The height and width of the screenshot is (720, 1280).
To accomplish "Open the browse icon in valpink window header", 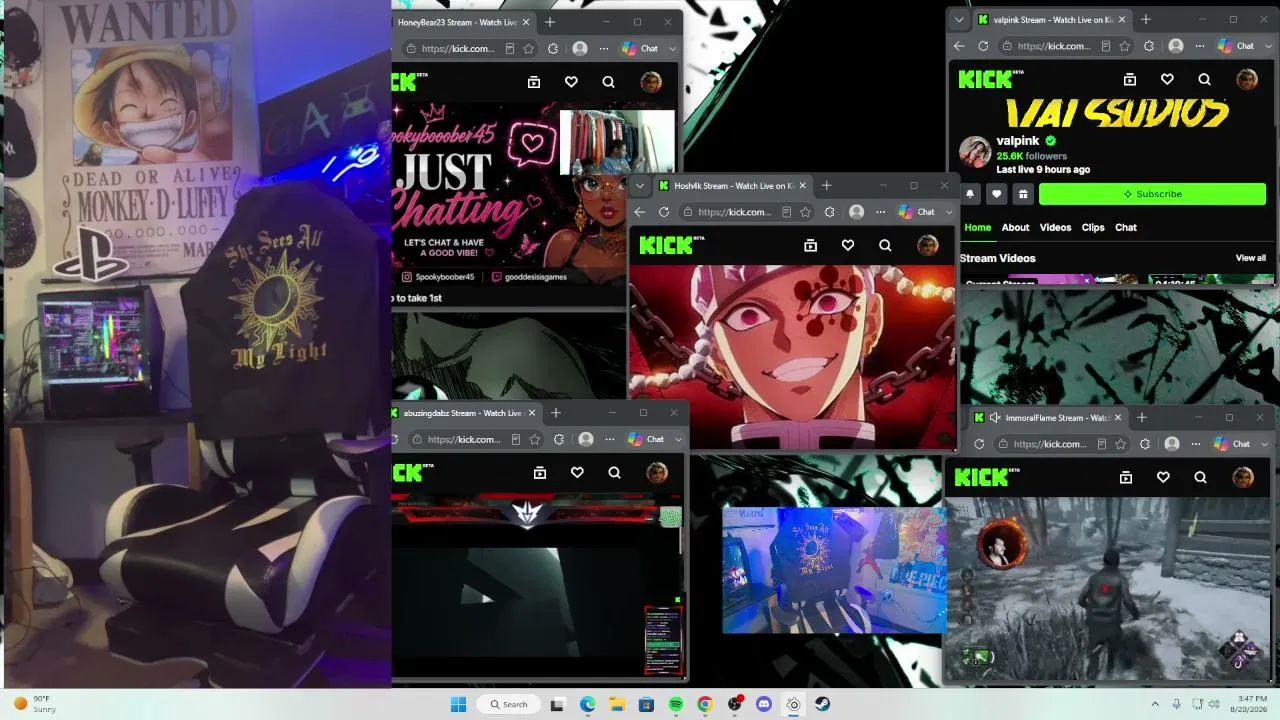I will [x=1130, y=80].
